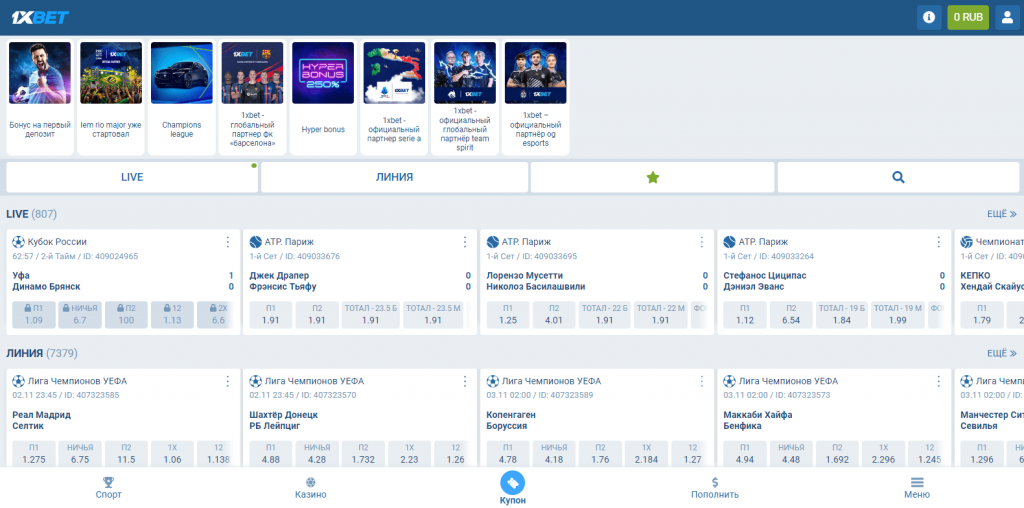Viewport: 1024px width, 508px height.
Task: Open options menu for Кубок России match
Action: click(227, 242)
